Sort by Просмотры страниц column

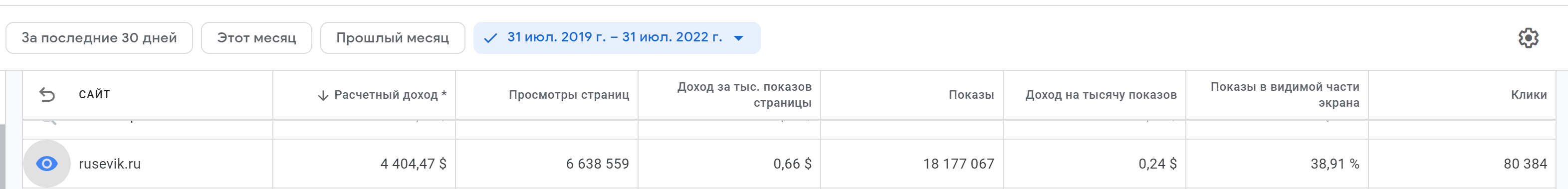pos(569,95)
